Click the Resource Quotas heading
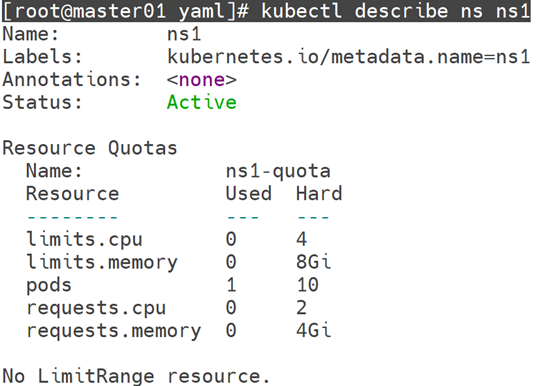547x386 pixels. (x=90, y=148)
